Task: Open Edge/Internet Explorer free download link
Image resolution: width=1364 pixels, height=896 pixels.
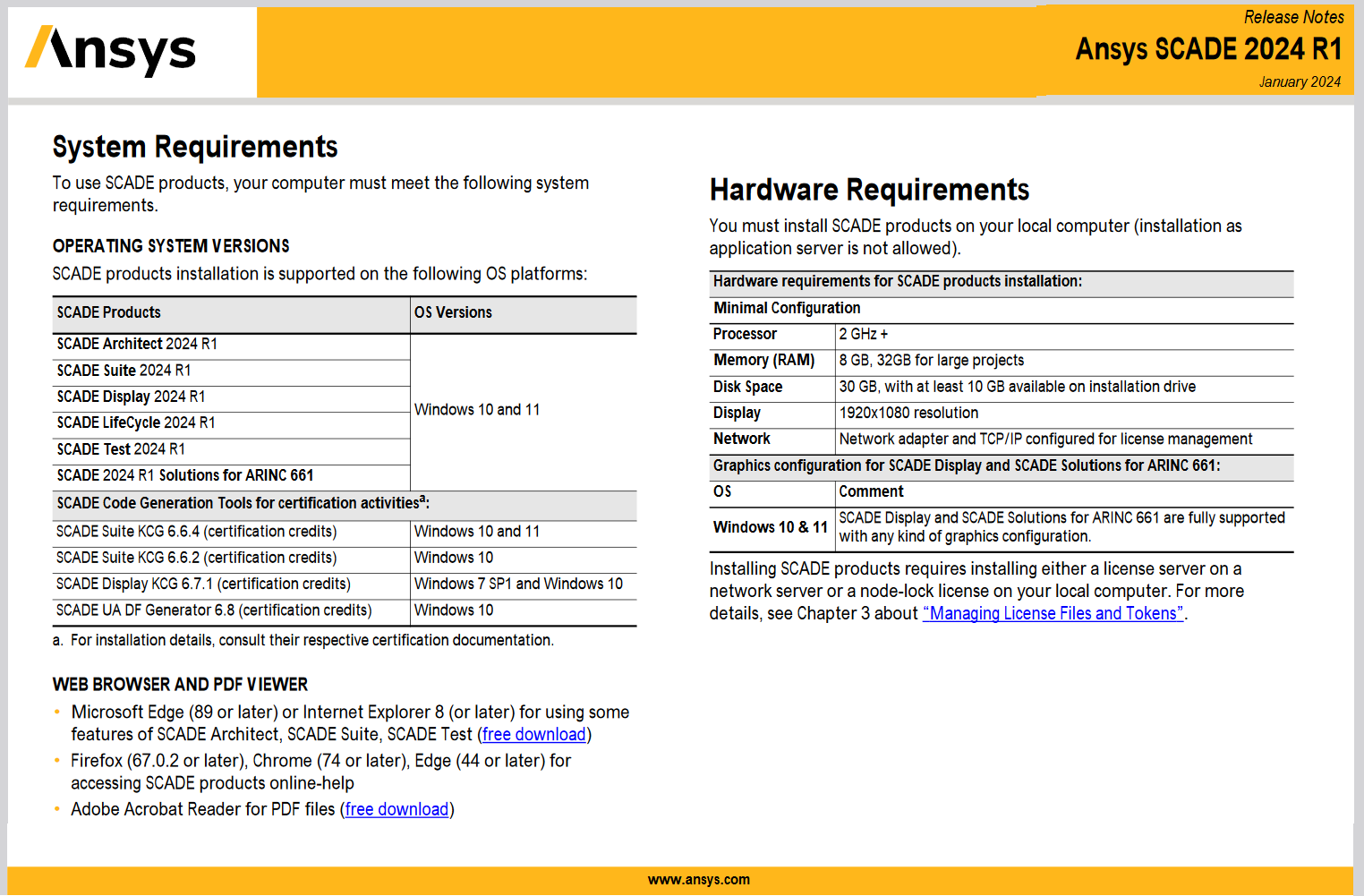Action: pyautogui.click(x=533, y=734)
